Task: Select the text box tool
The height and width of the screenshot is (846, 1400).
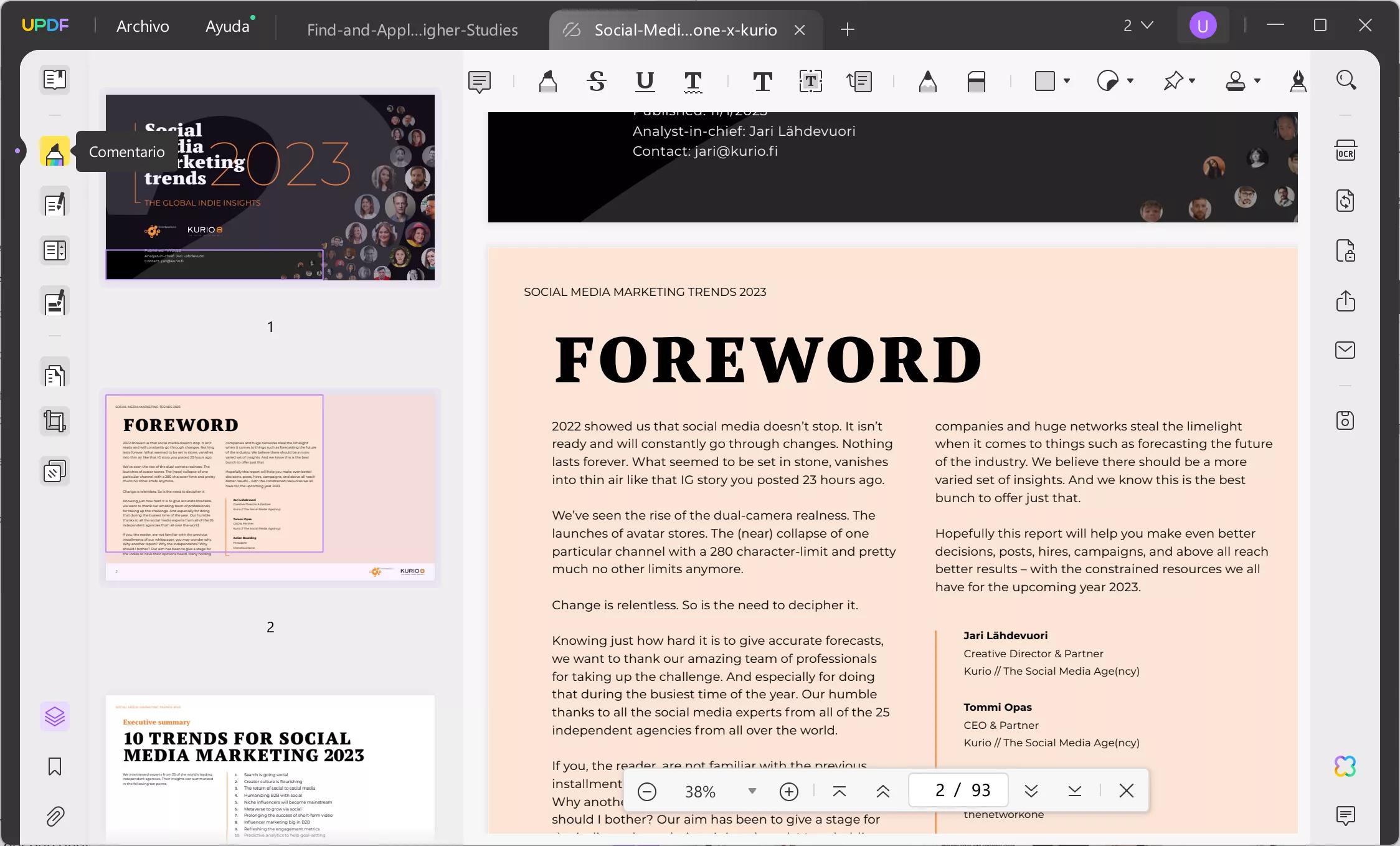Action: pos(811,81)
